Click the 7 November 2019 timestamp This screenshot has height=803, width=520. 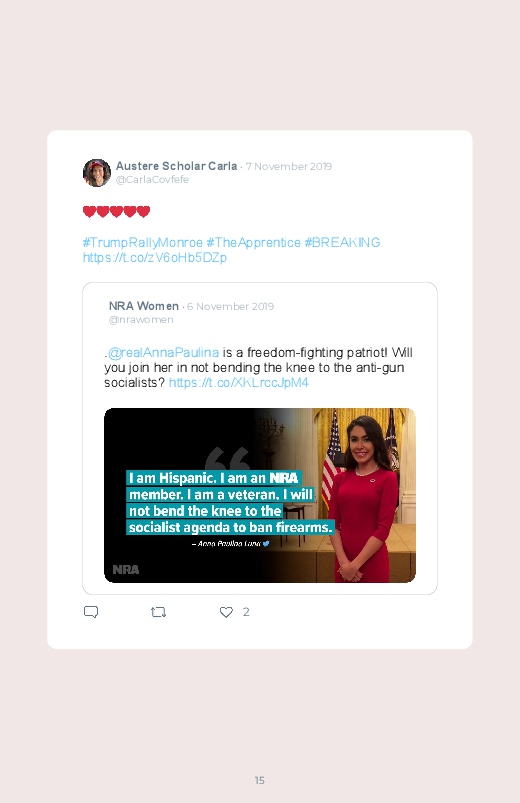288,166
